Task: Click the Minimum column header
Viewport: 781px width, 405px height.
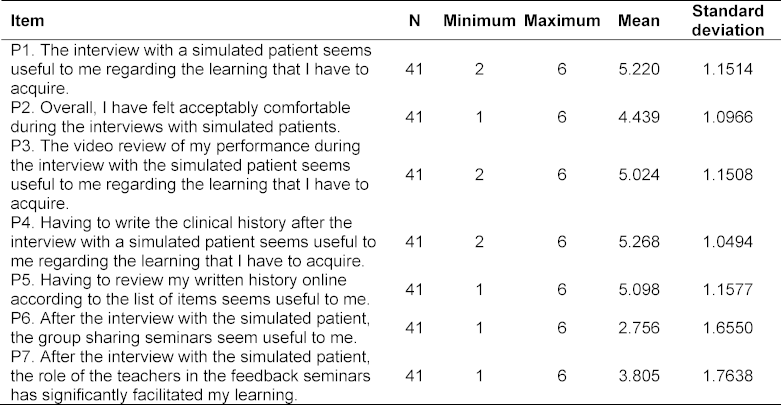Action: click(479, 20)
